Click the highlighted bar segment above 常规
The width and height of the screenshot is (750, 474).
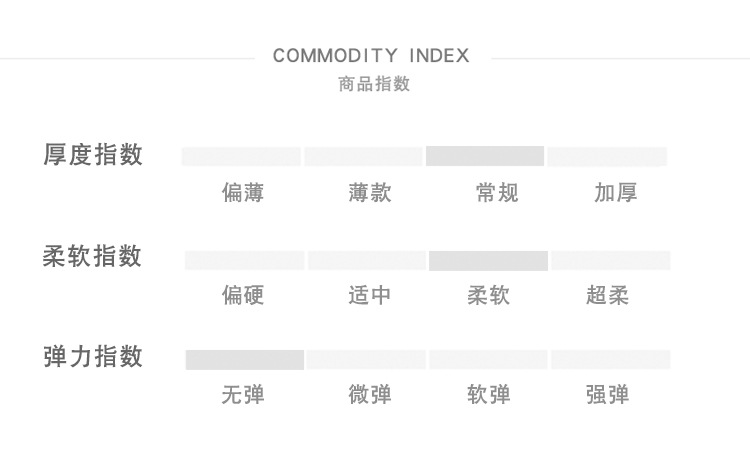coord(485,156)
